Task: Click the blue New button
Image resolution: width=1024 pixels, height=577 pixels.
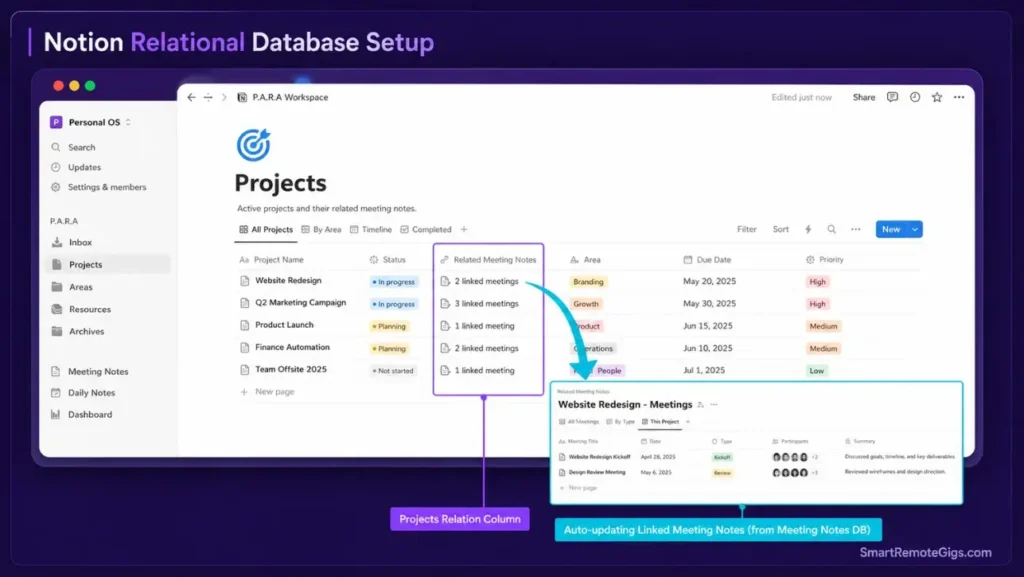Action: pos(891,229)
